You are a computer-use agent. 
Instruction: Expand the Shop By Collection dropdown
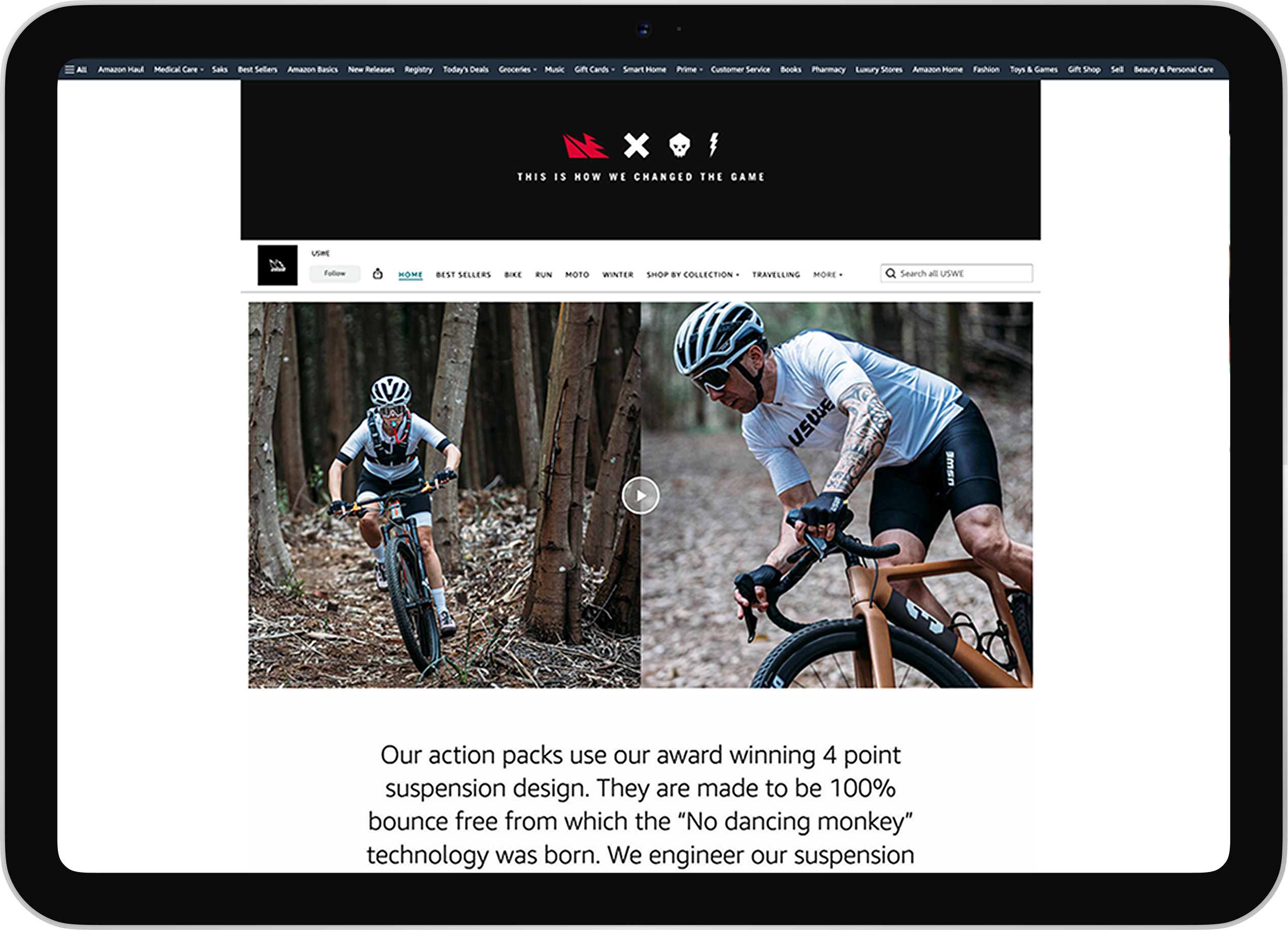click(x=693, y=275)
